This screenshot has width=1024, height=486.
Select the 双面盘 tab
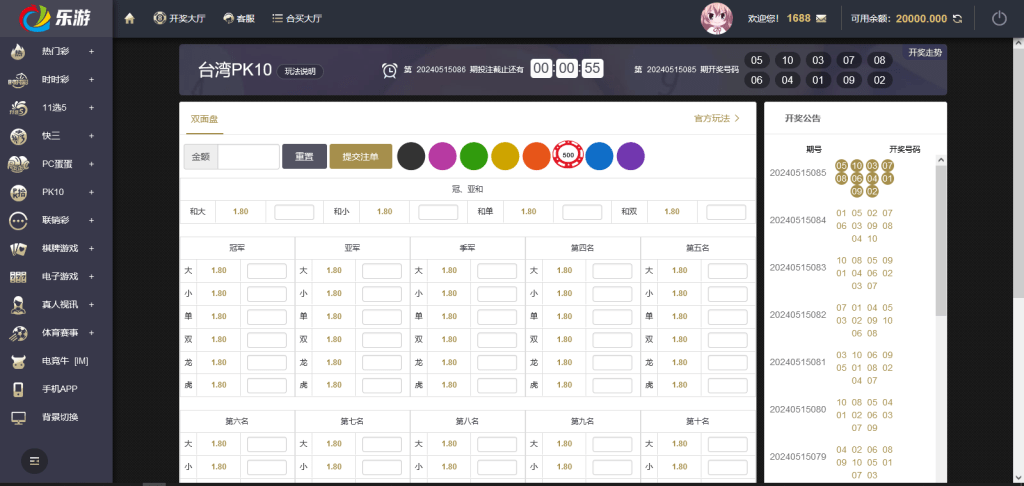click(204, 119)
